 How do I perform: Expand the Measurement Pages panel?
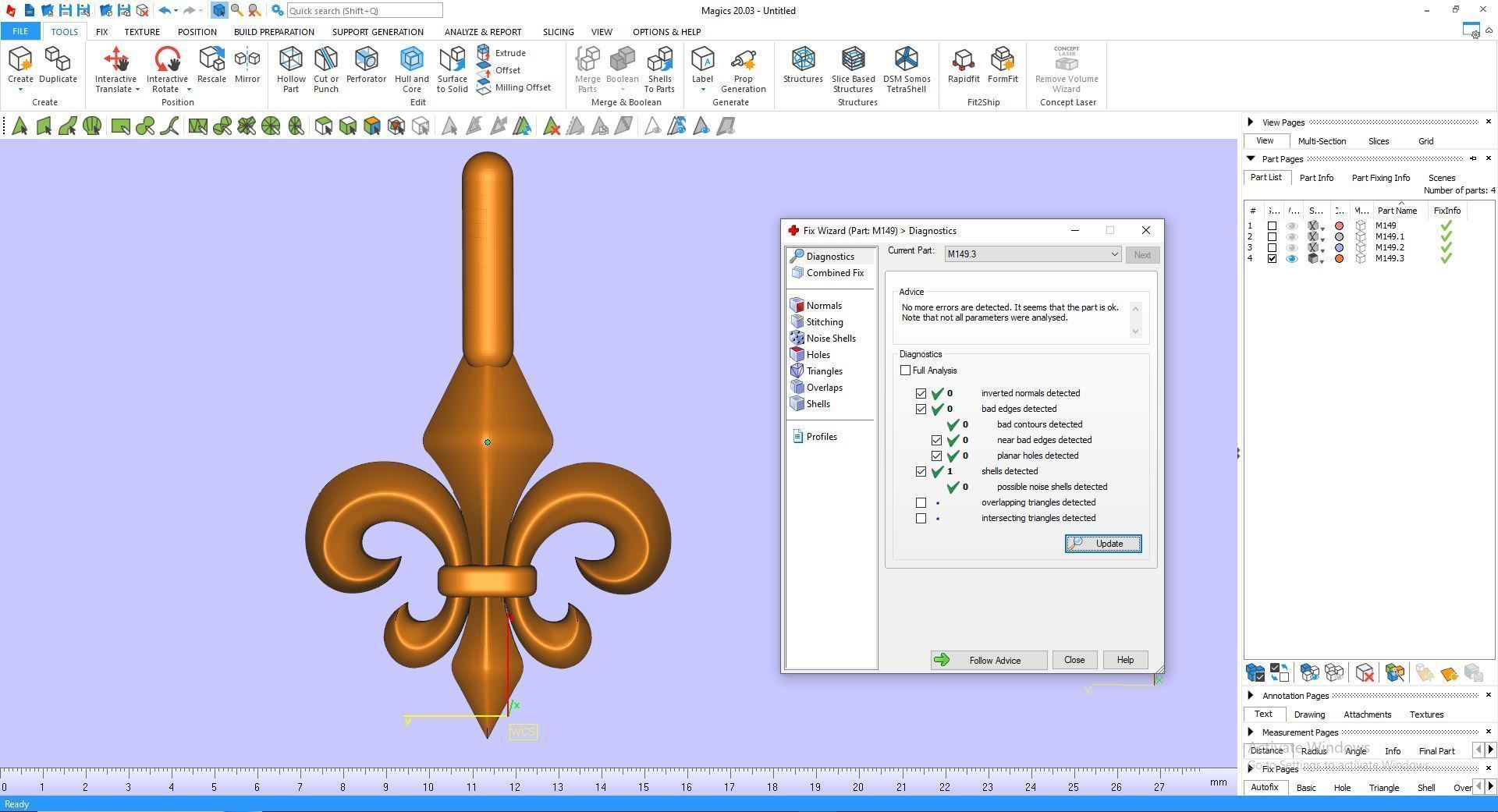pos(1251,732)
